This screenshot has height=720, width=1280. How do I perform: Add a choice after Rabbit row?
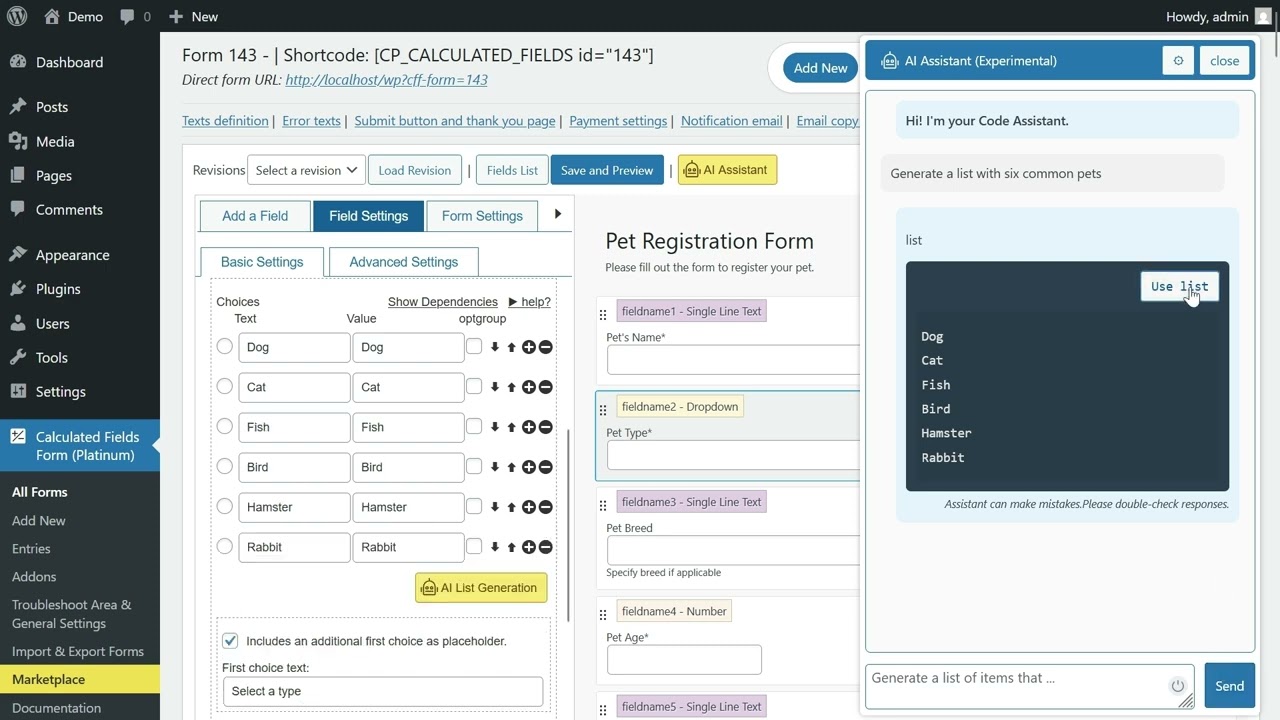(x=528, y=547)
